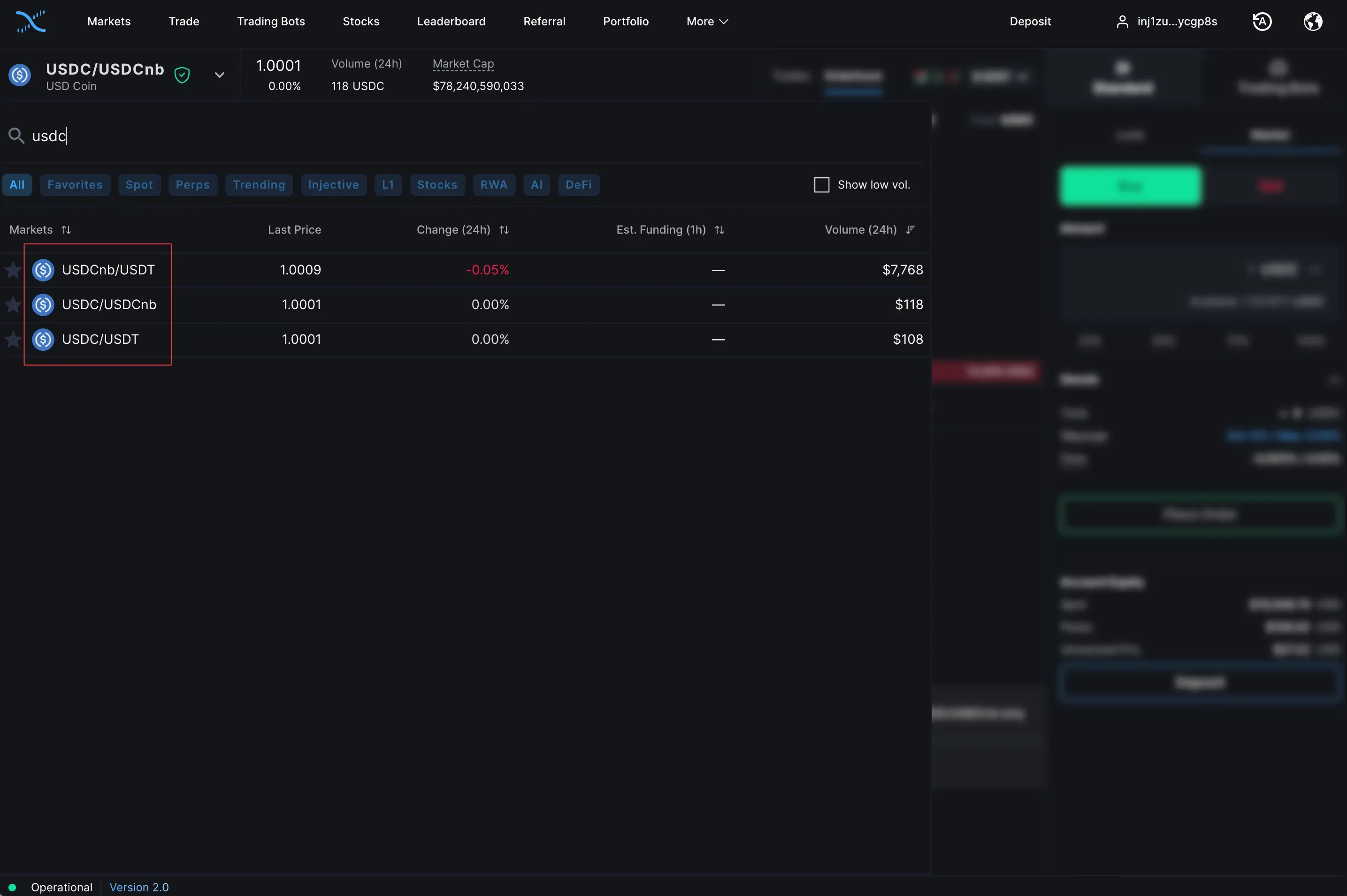
Task: Click the search magnifier icon
Action: coord(16,136)
